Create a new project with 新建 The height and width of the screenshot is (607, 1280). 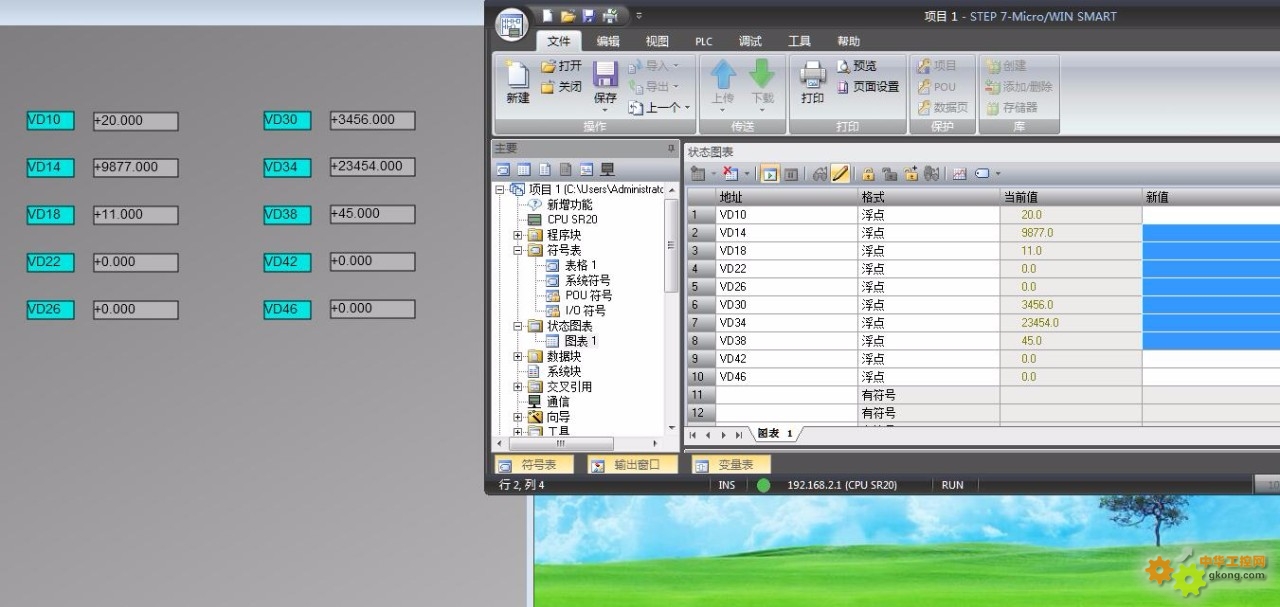coord(518,82)
